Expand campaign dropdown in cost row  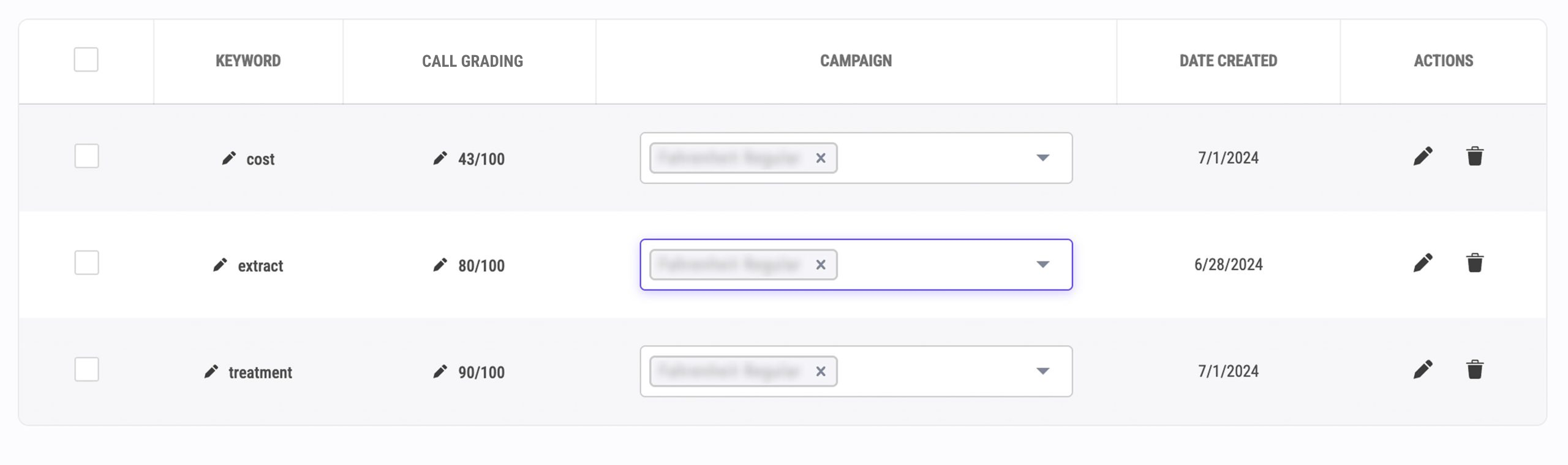coord(1042,158)
